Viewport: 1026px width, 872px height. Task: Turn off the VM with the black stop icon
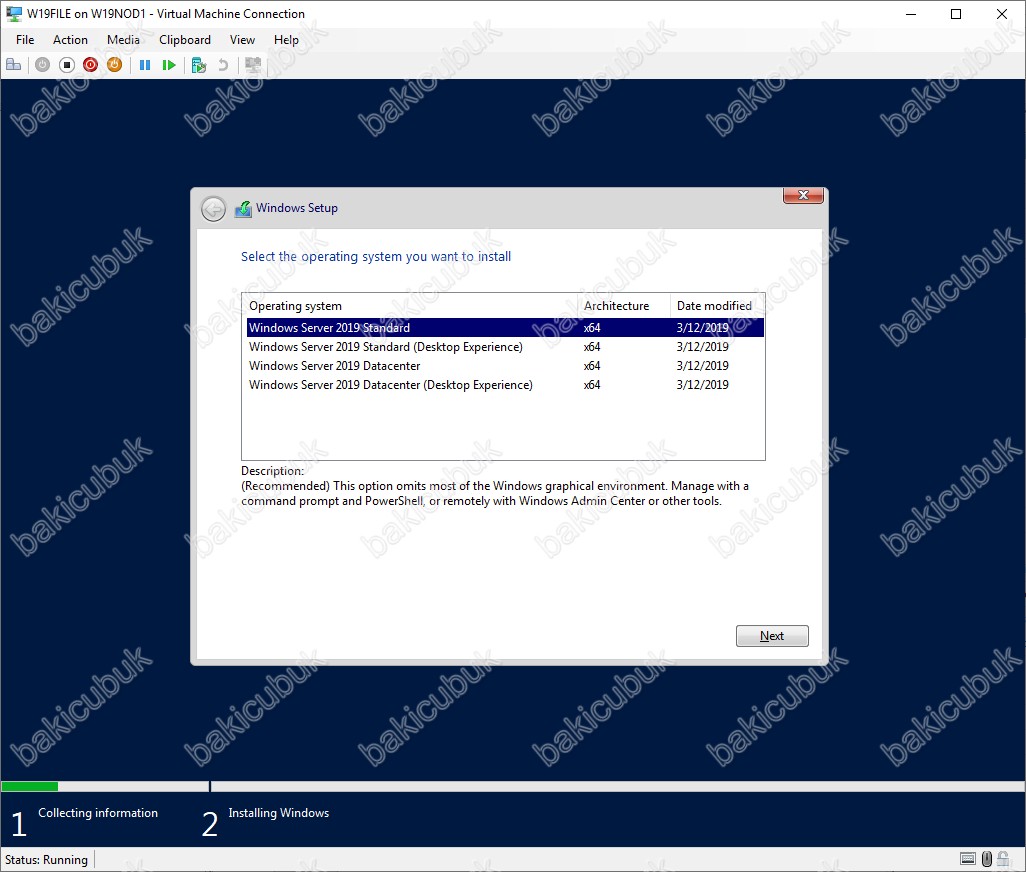pos(66,65)
